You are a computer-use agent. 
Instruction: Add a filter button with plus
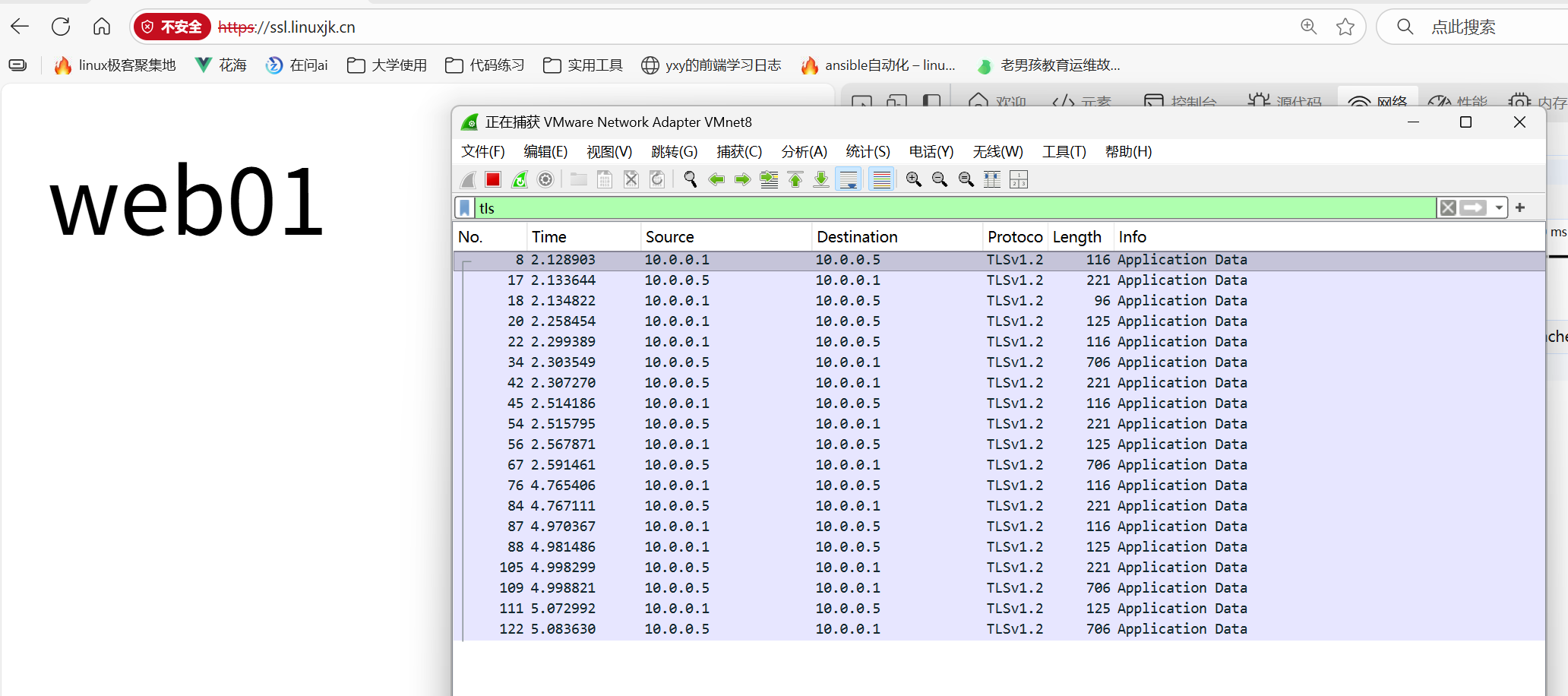(x=1520, y=208)
